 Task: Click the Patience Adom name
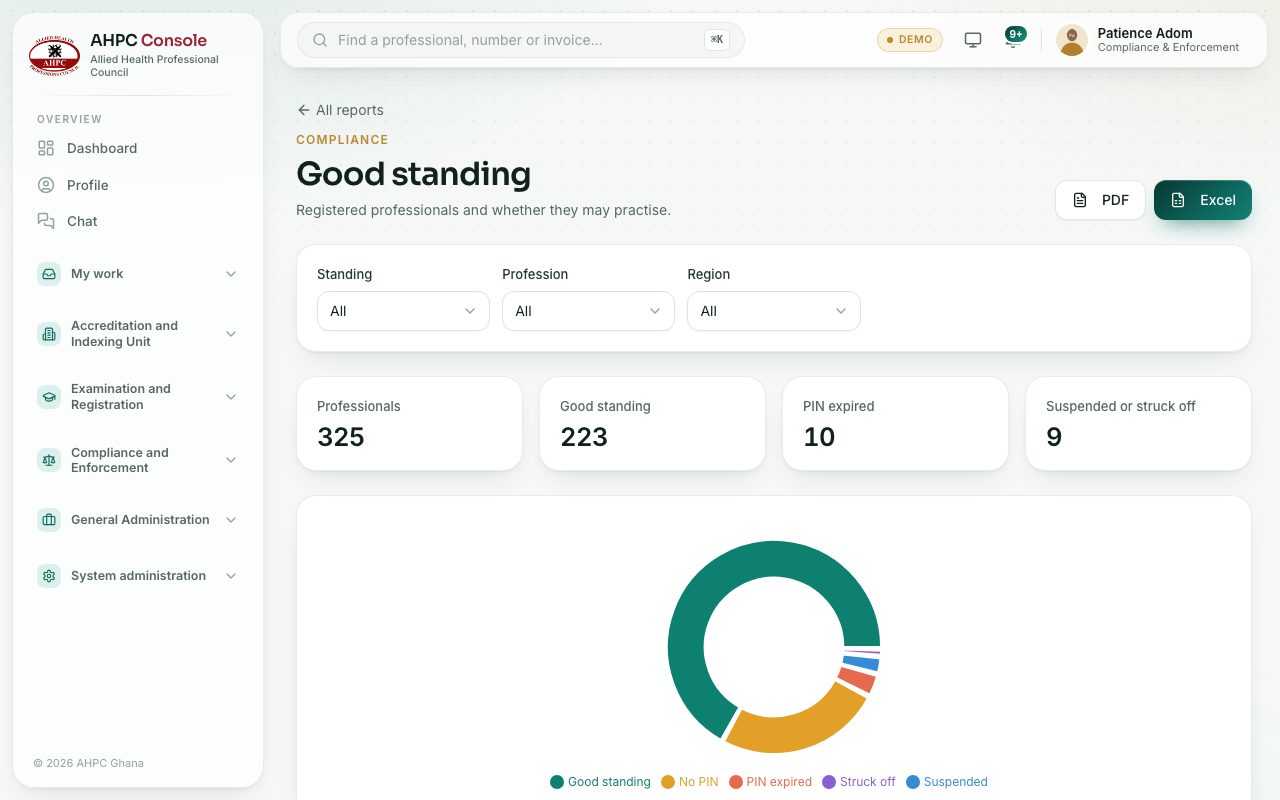[x=1145, y=33]
